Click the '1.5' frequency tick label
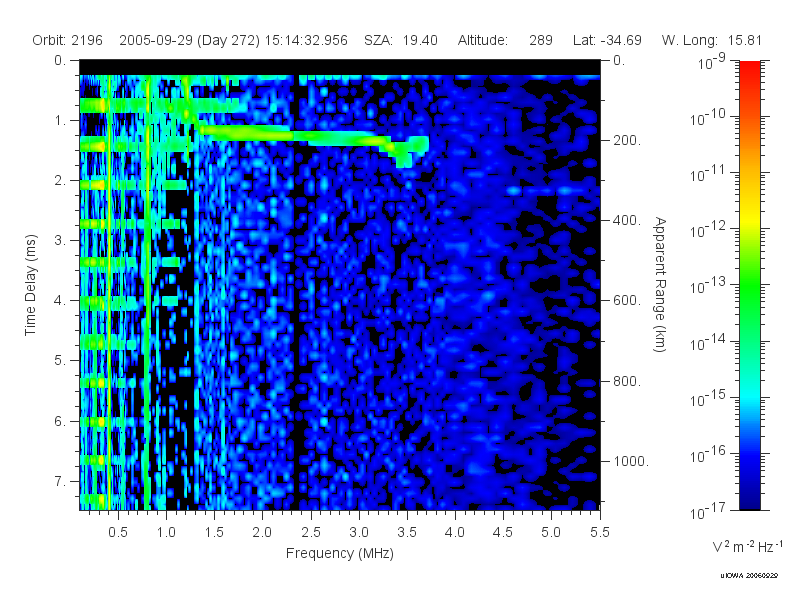 point(214,532)
